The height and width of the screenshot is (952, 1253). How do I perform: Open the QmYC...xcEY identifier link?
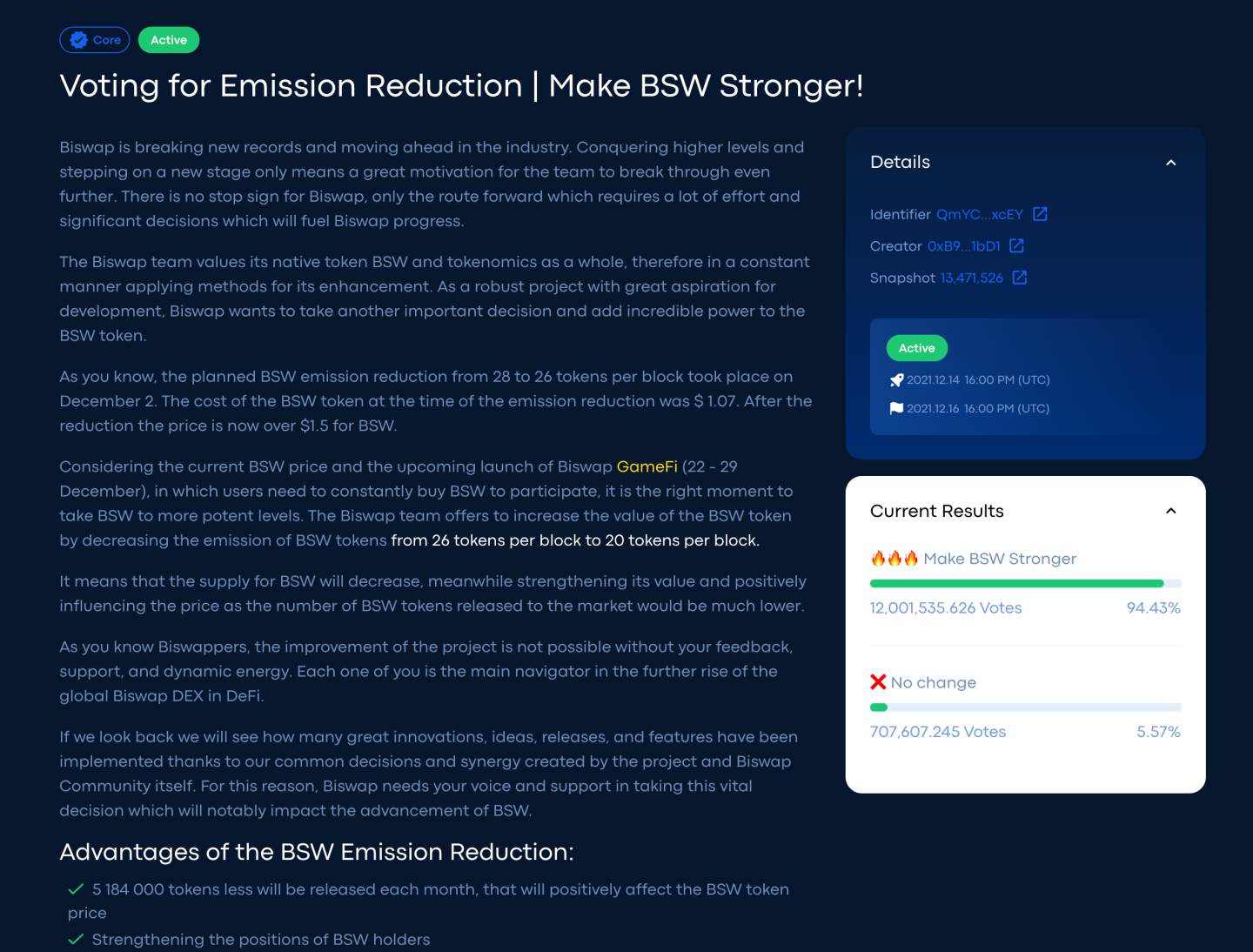[x=979, y=214]
